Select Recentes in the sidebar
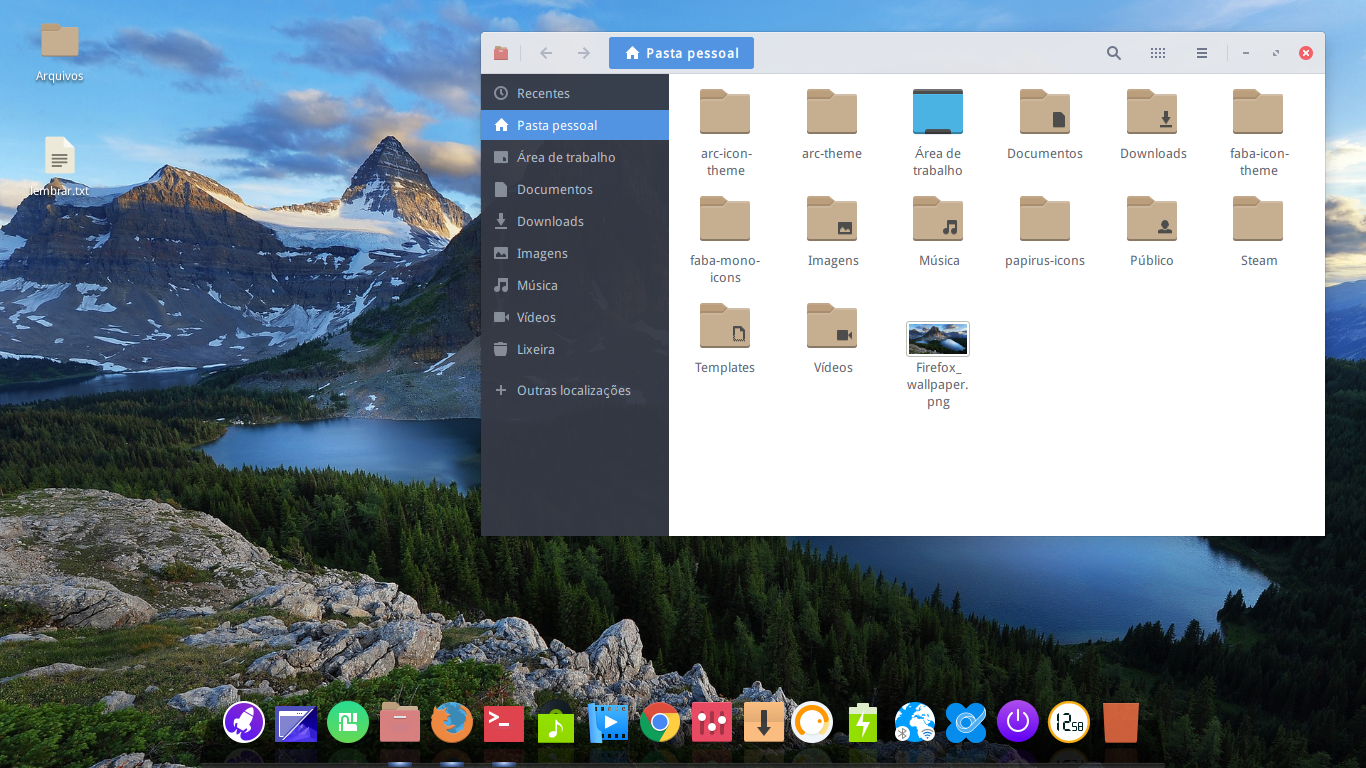The height and width of the screenshot is (768, 1366). (x=575, y=93)
